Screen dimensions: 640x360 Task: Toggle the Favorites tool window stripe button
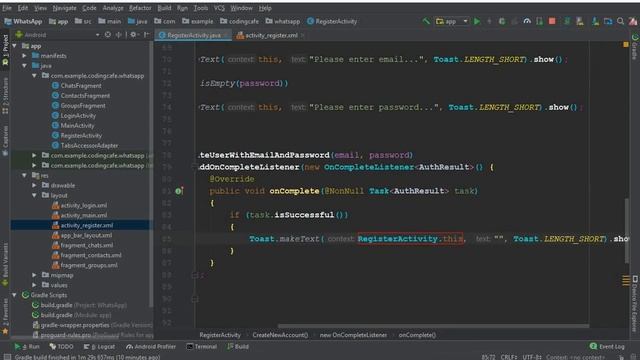[5, 317]
